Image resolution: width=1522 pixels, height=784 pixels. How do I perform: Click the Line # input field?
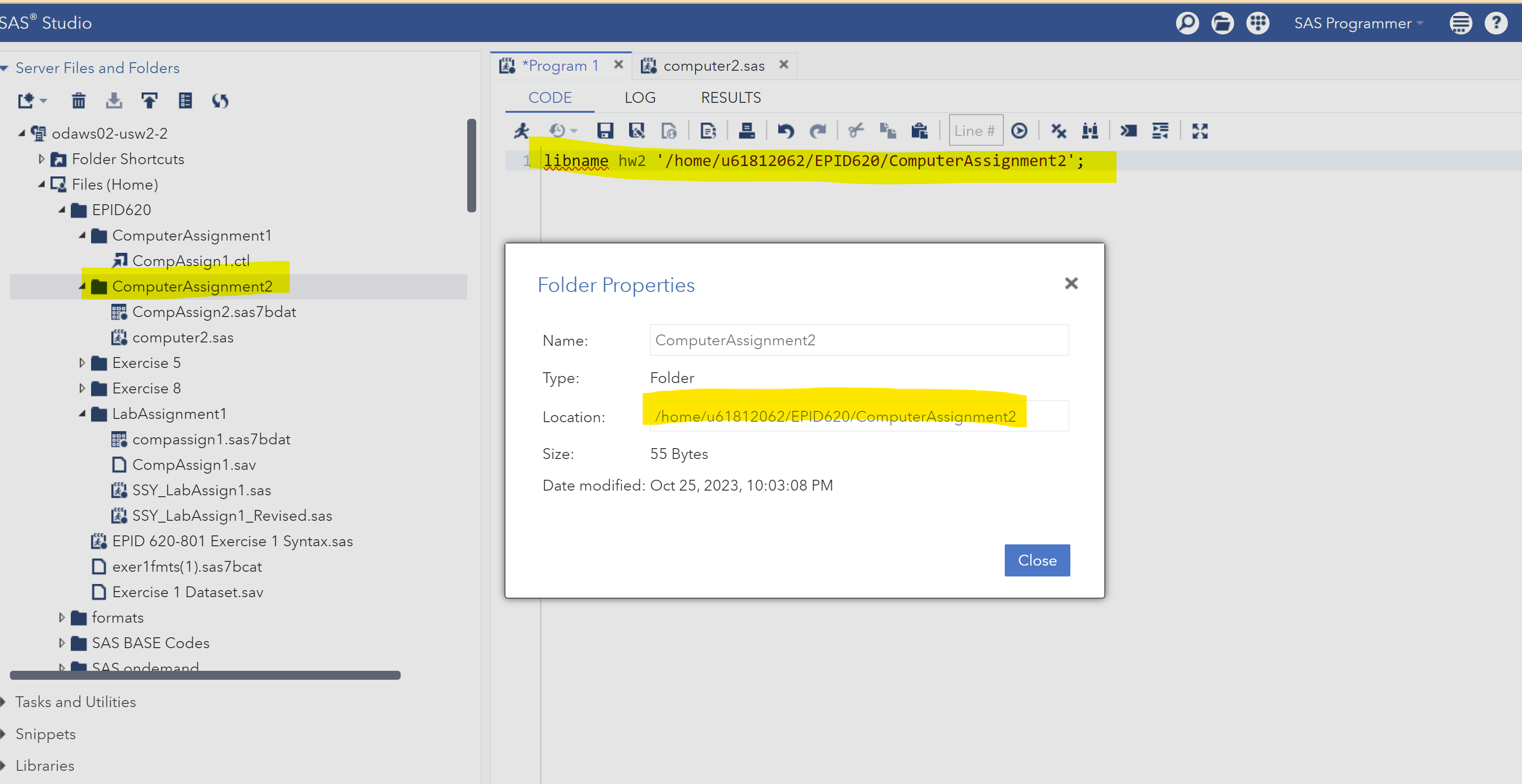(x=975, y=131)
